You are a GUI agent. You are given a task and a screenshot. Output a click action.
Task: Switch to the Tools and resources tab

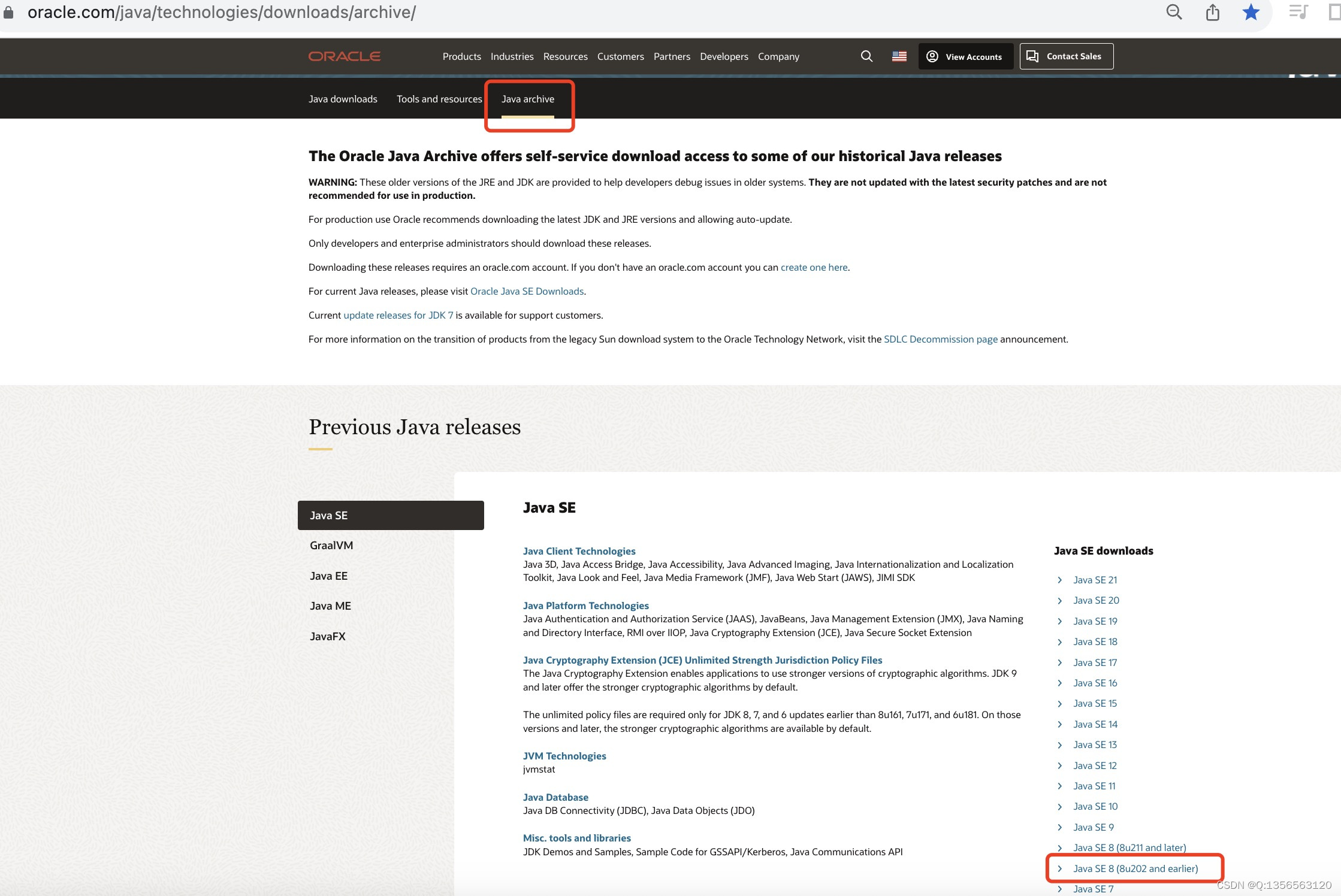pyautogui.click(x=439, y=99)
